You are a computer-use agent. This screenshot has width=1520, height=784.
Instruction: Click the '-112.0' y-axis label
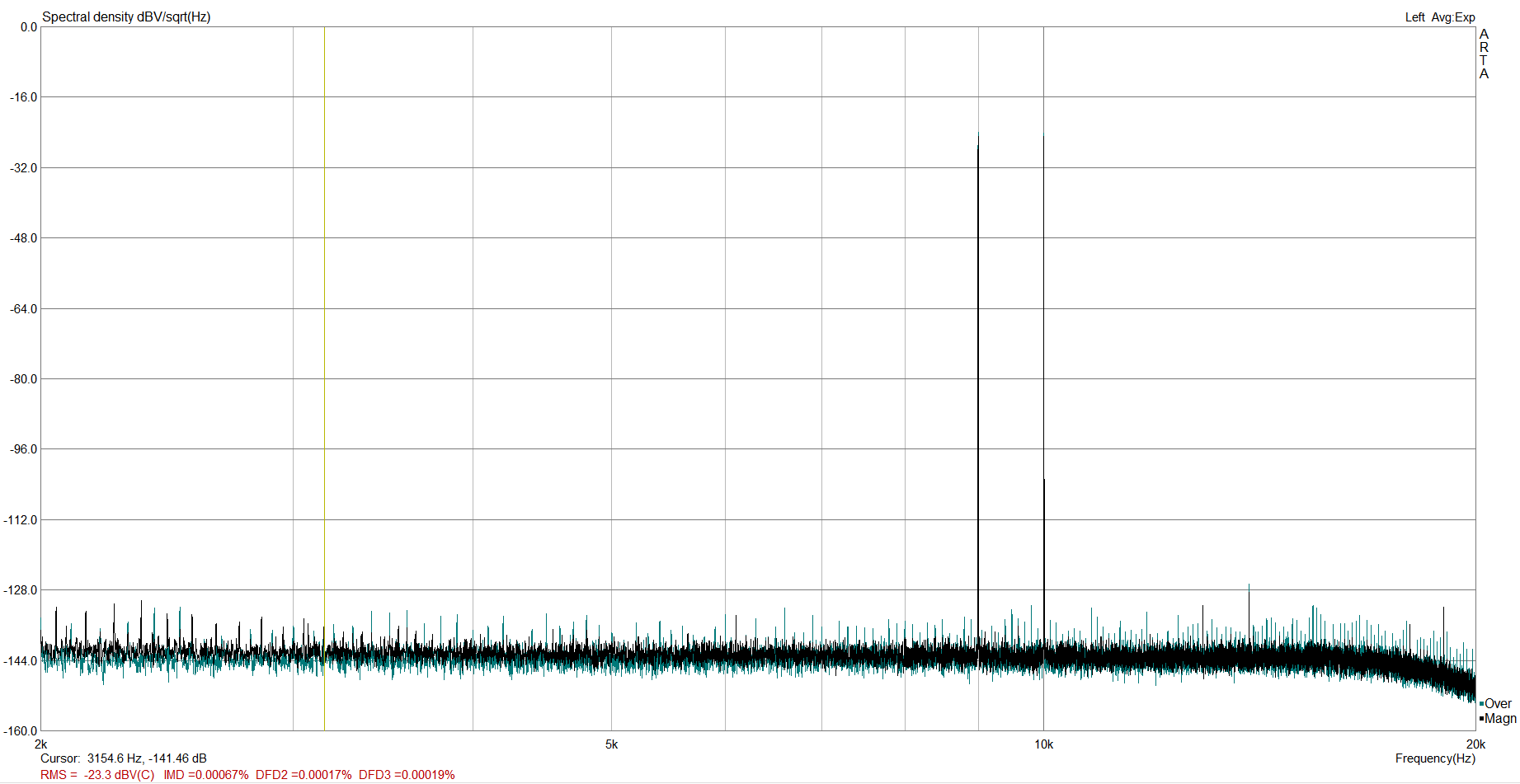pos(21,520)
